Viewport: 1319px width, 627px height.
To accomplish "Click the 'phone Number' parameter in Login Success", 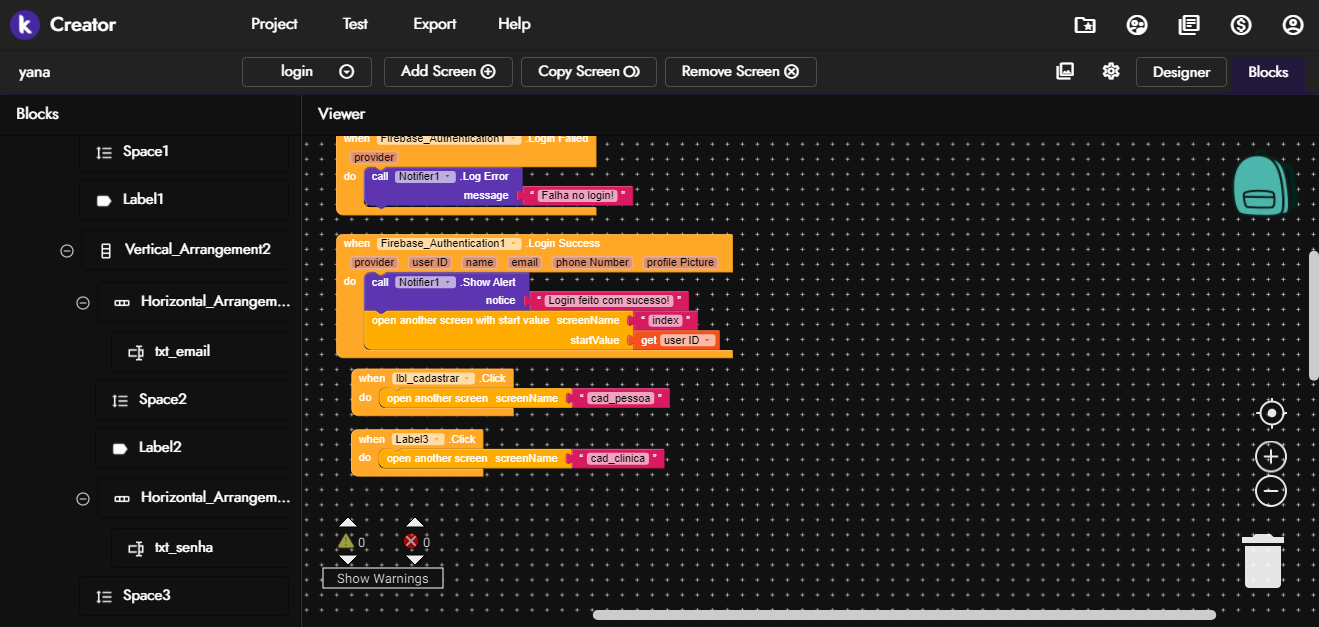I will click(x=592, y=262).
